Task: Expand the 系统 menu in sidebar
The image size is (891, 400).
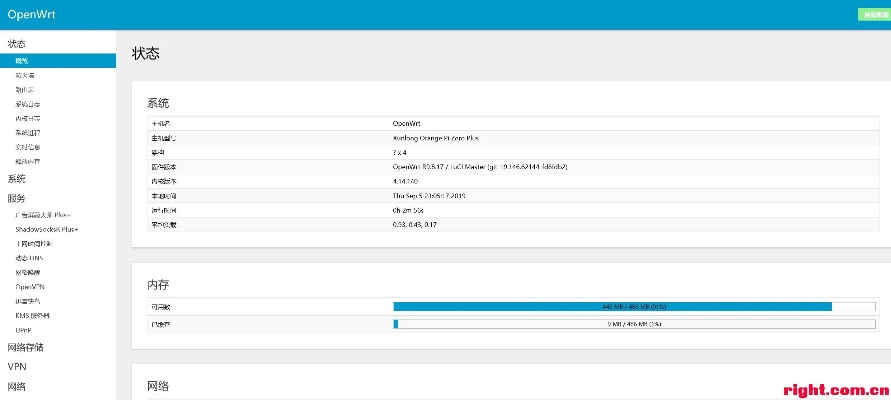Action: pos(17,179)
